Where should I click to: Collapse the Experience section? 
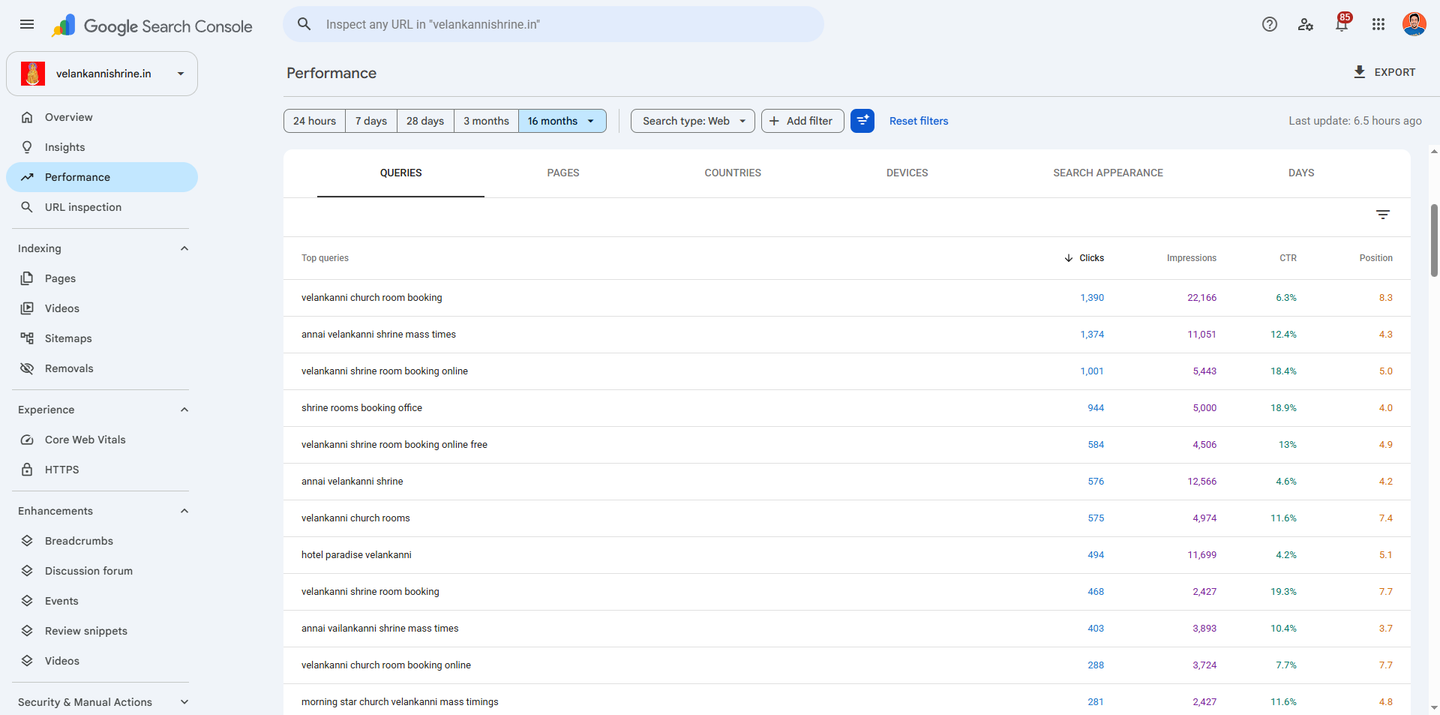click(184, 409)
